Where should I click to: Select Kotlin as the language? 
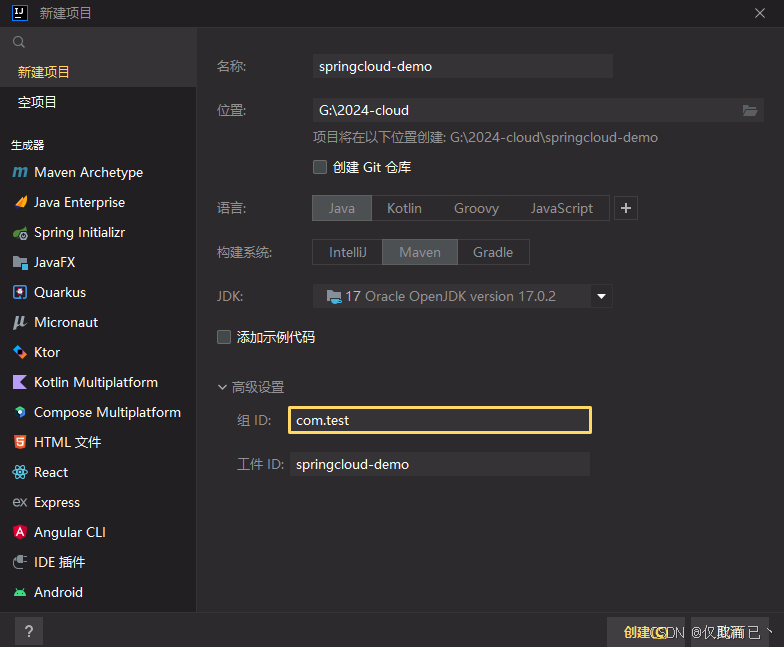(x=404, y=208)
